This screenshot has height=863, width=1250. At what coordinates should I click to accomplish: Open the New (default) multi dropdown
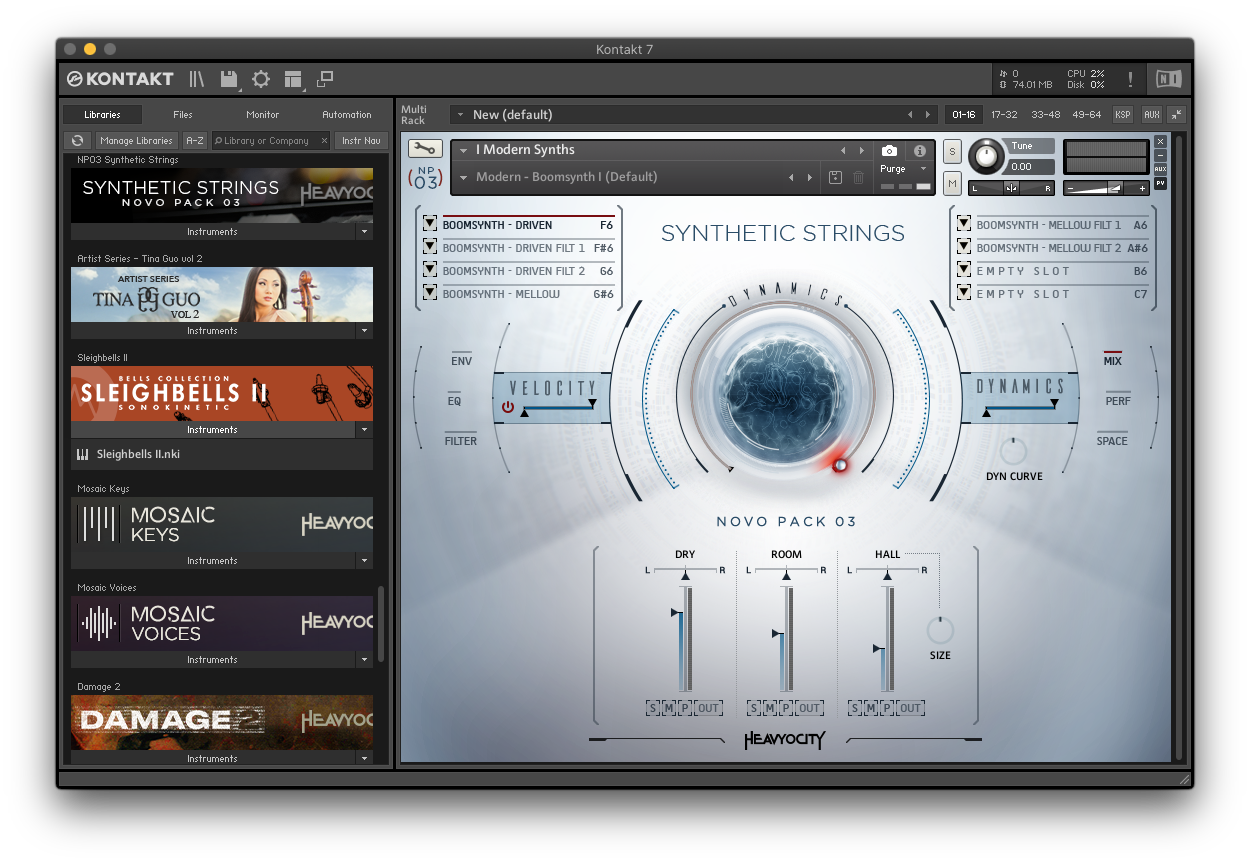[x=461, y=115]
